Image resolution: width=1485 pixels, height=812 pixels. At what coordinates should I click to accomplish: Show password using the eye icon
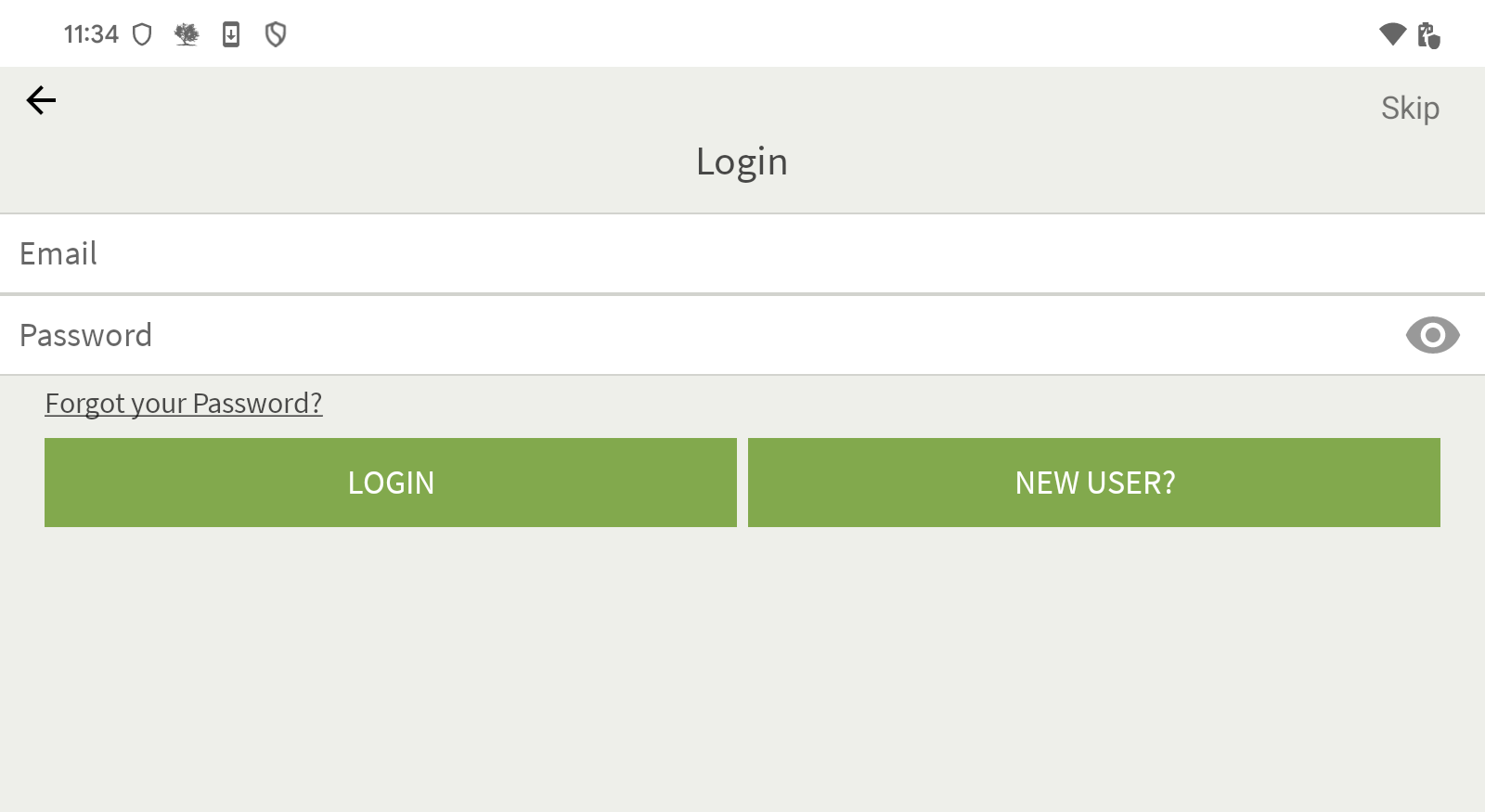click(x=1432, y=335)
